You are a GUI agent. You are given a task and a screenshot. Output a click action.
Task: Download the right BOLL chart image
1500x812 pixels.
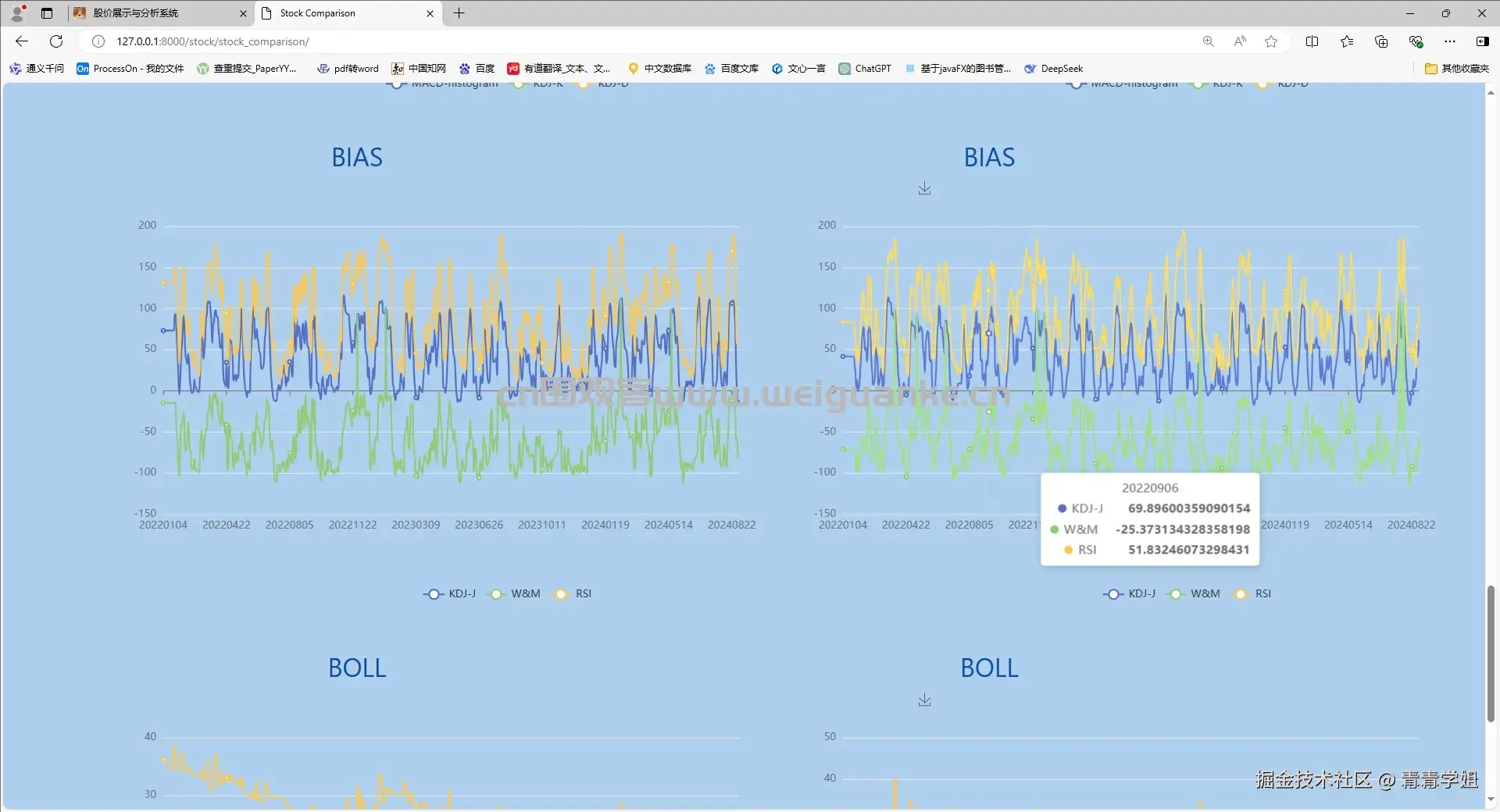click(x=924, y=700)
